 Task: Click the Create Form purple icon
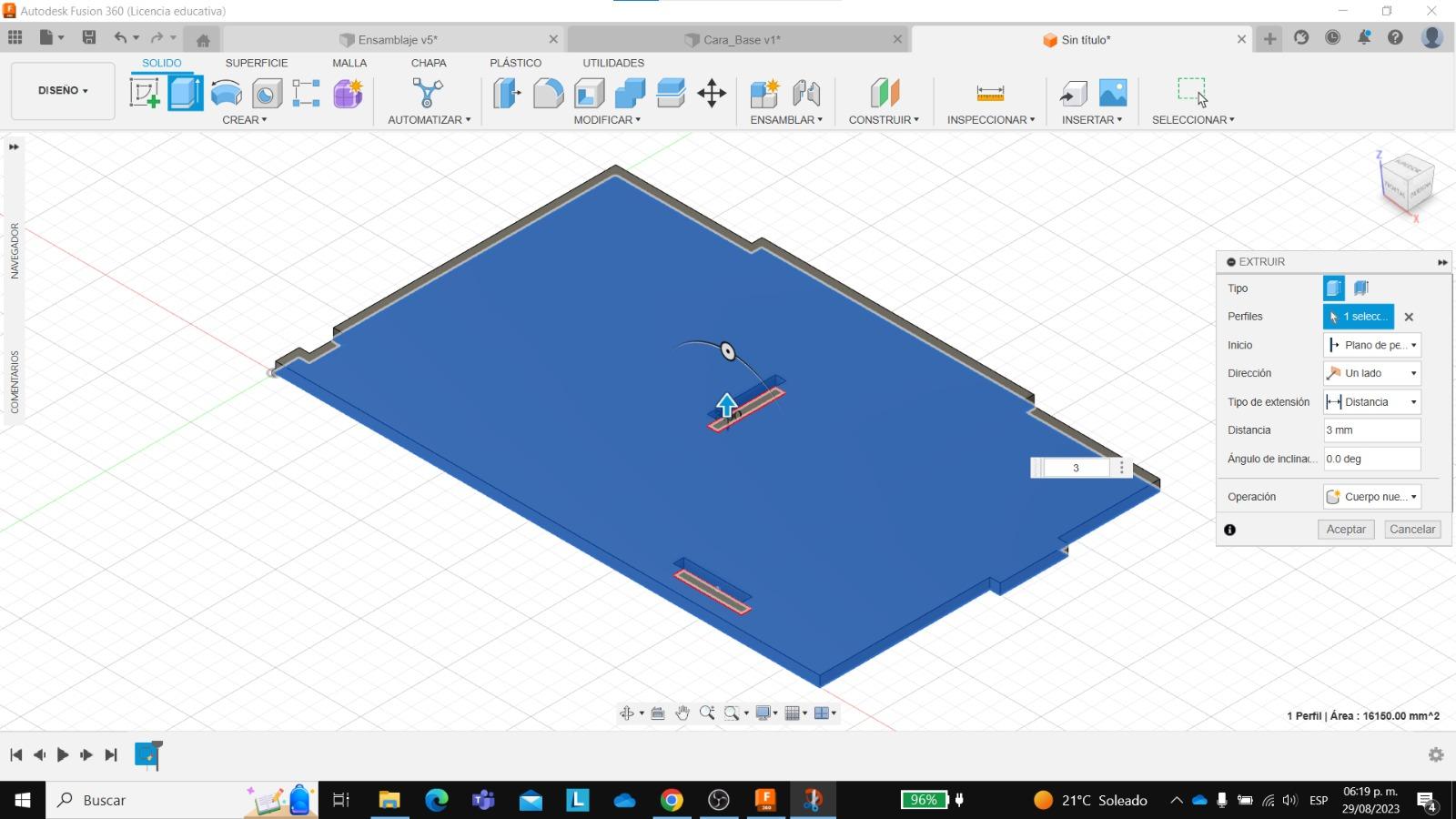click(348, 93)
